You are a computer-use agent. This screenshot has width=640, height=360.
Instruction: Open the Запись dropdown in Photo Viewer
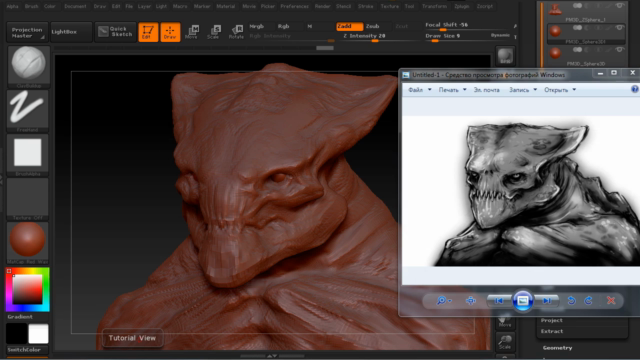pos(523,90)
